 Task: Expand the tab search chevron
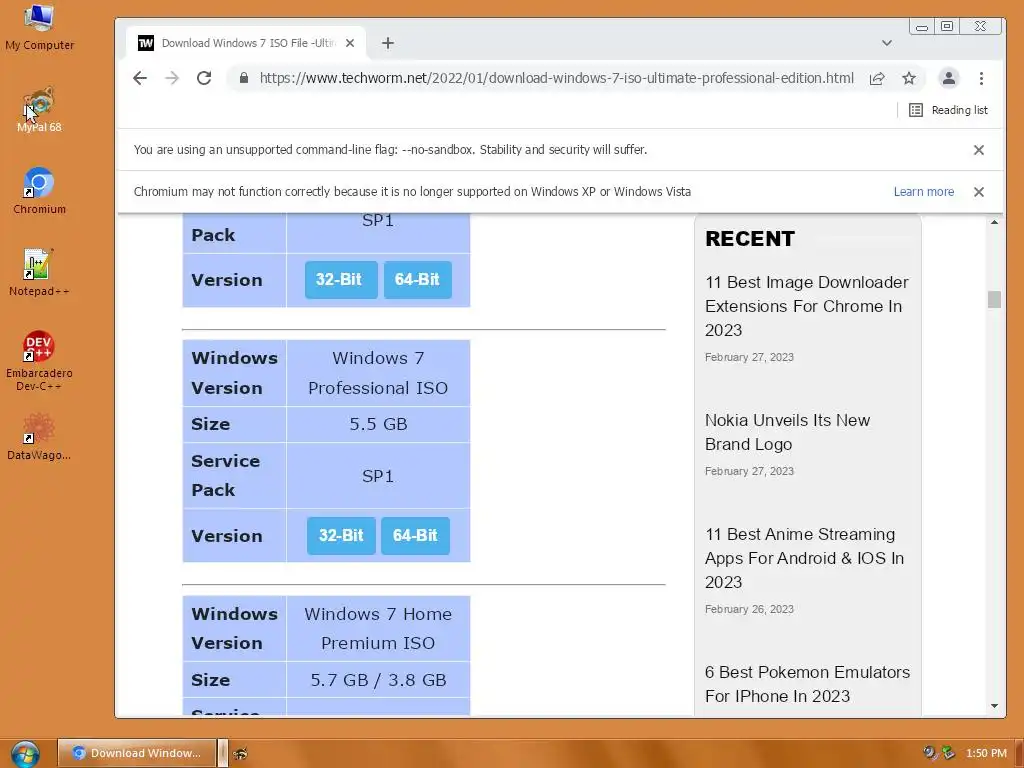(x=886, y=43)
